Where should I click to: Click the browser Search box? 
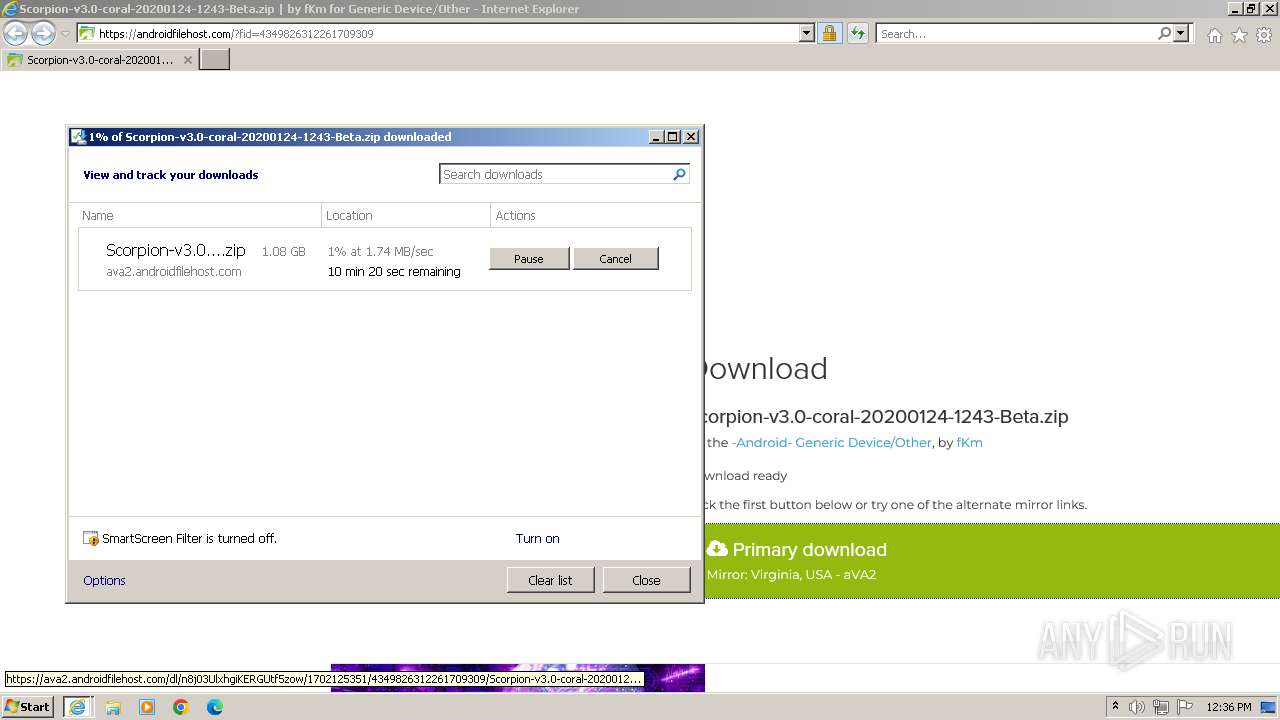click(1016, 34)
